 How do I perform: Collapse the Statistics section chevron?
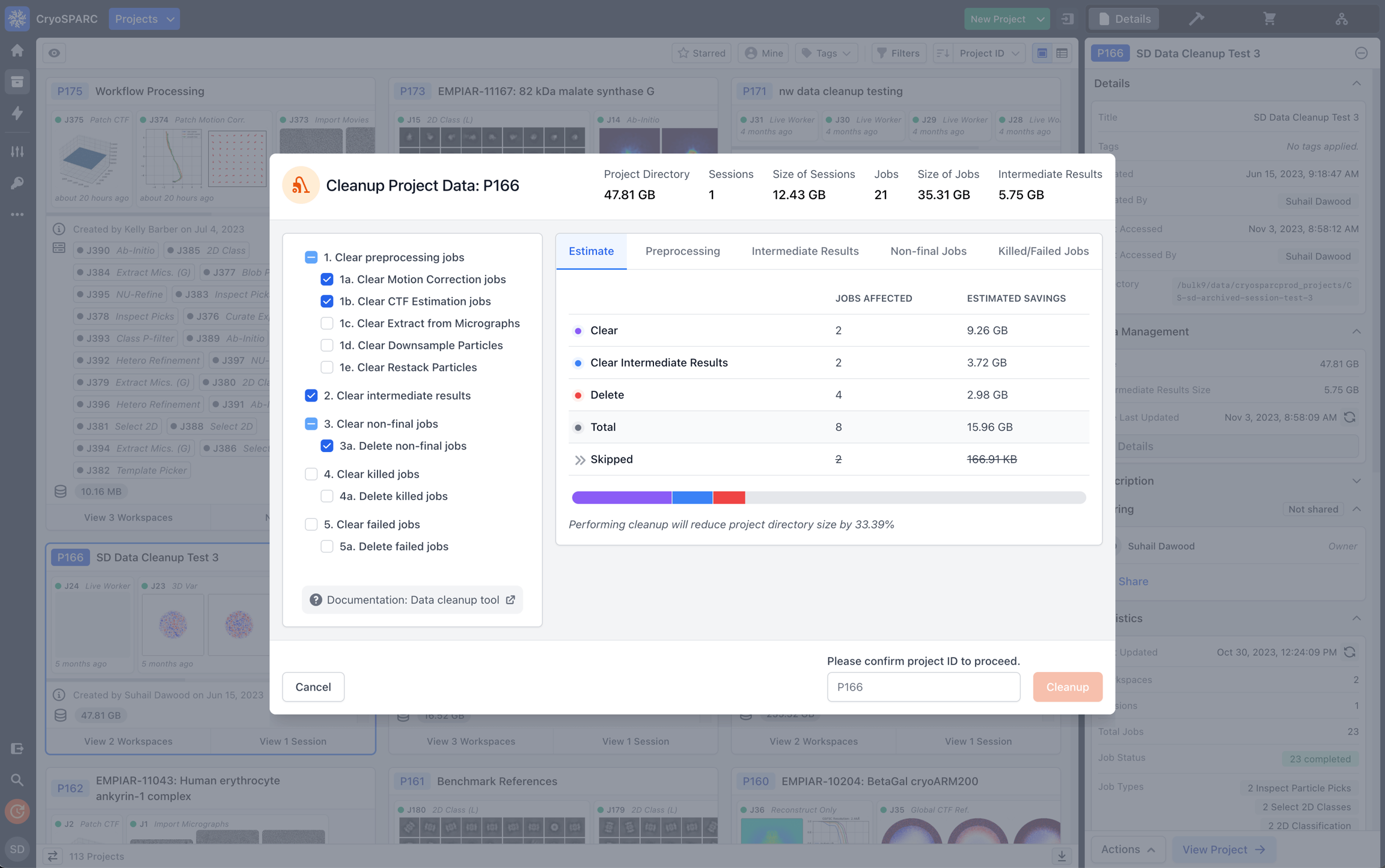click(x=1357, y=619)
